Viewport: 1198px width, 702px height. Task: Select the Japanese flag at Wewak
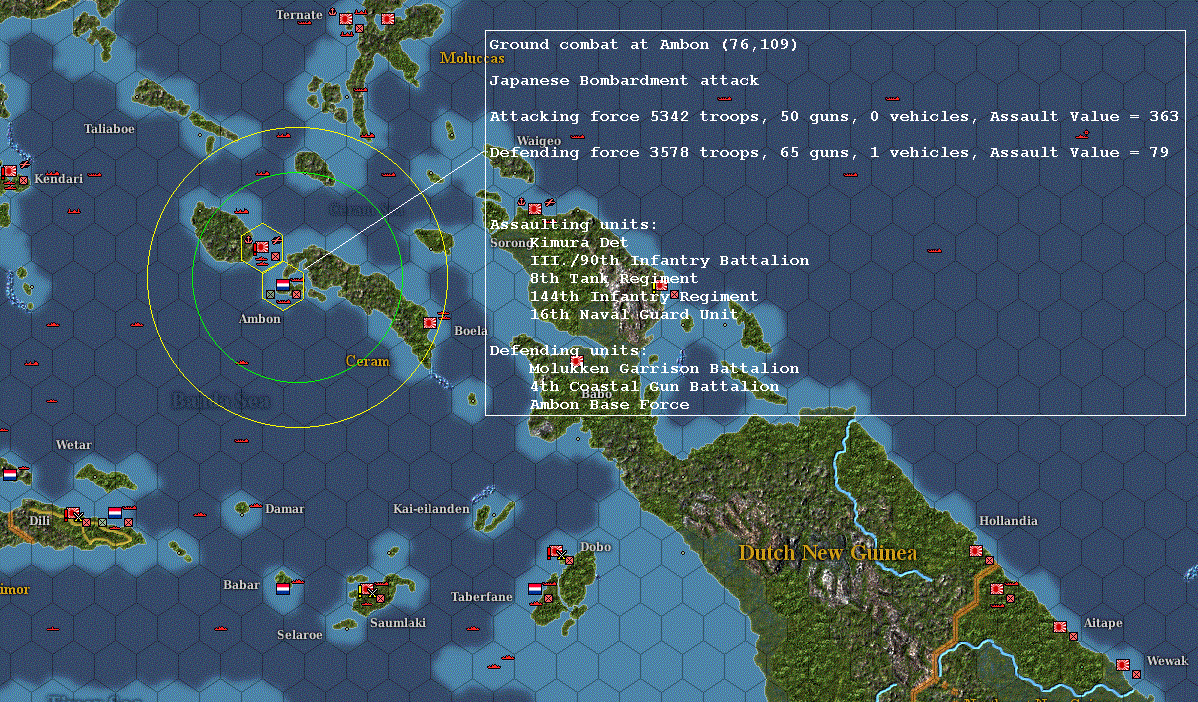click(x=1122, y=665)
